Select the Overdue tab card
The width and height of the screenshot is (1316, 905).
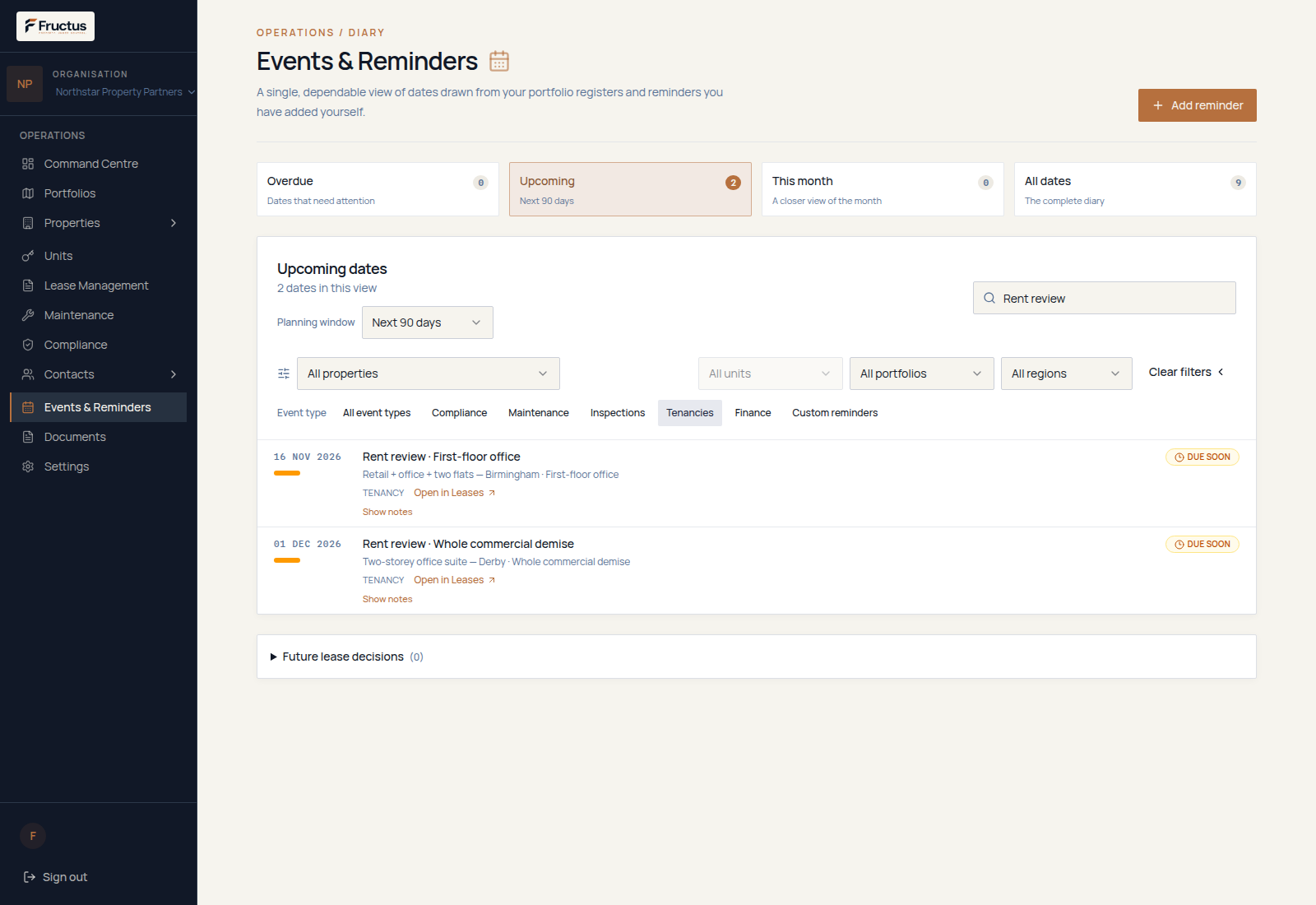pos(378,189)
